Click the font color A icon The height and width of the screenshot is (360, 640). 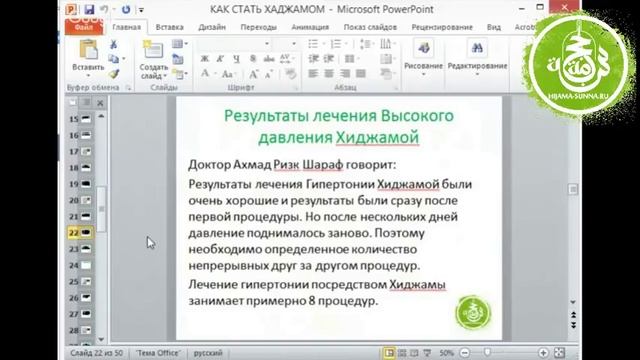(x=205, y=74)
